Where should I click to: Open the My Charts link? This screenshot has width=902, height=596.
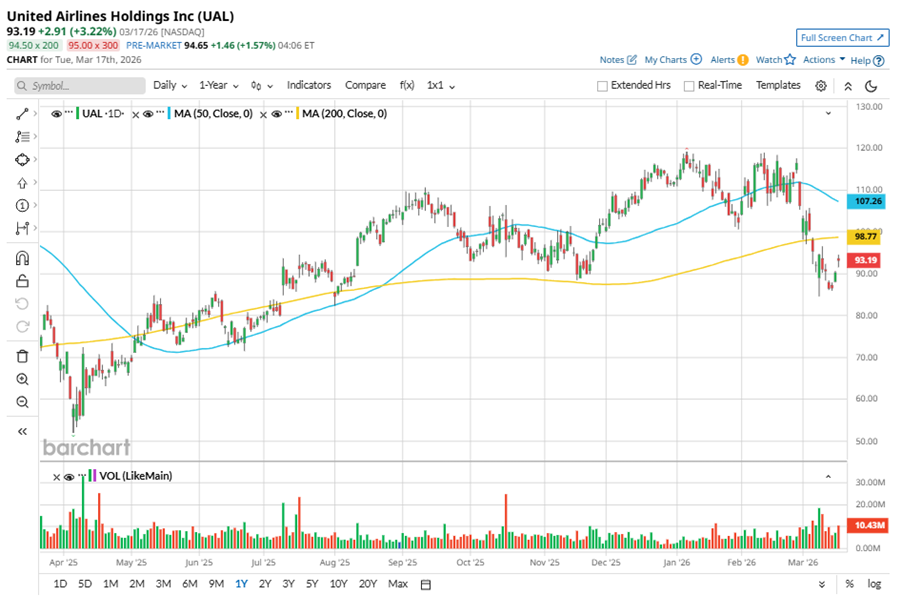[x=672, y=60]
